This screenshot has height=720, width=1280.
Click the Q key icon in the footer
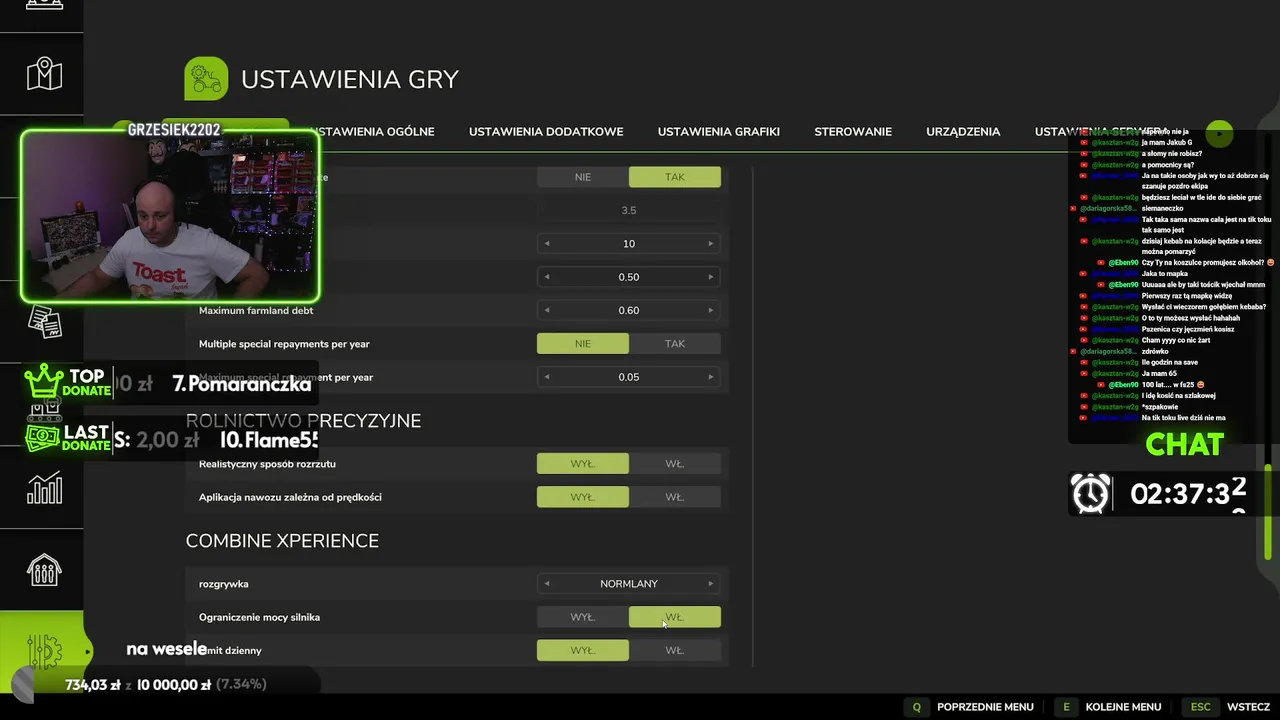[x=916, y=707]
